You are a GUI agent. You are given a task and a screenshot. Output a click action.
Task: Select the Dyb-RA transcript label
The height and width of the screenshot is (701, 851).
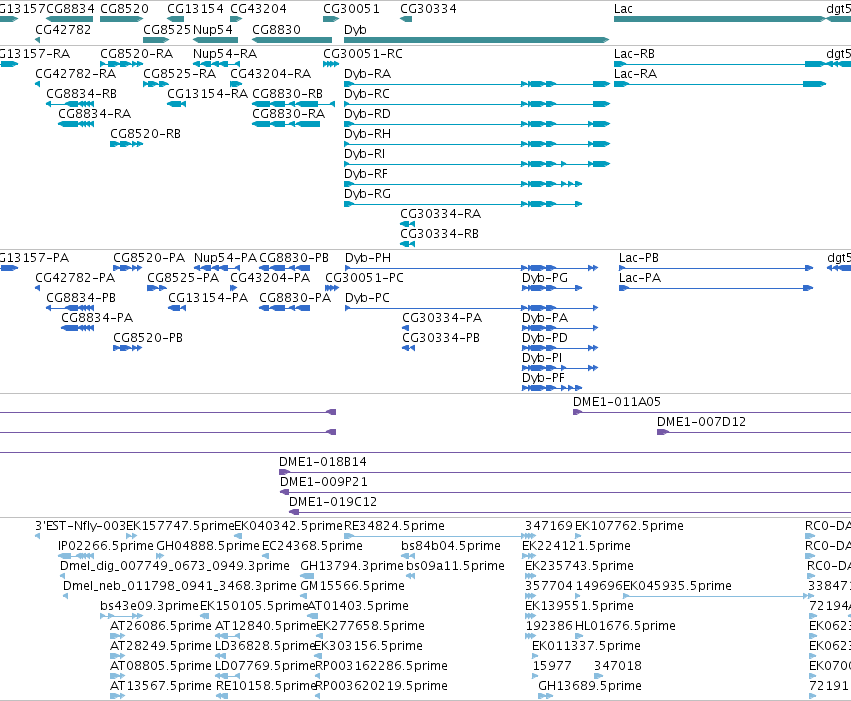[367, 74]
